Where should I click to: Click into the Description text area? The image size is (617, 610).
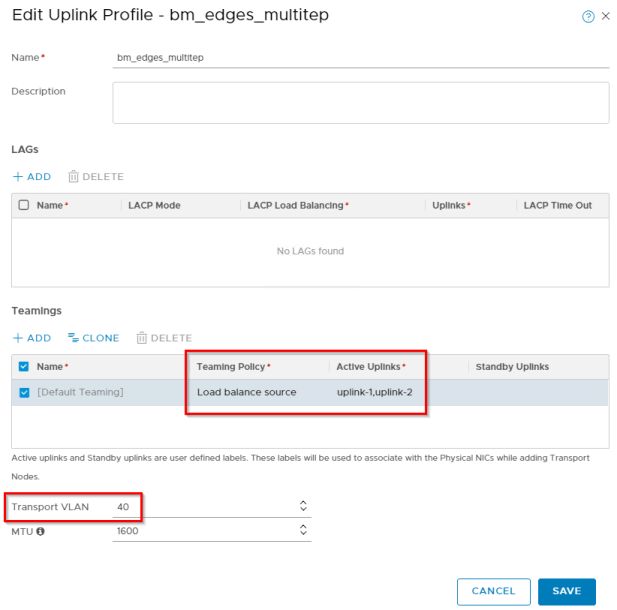pyautogui.click(x=360, y=102)
